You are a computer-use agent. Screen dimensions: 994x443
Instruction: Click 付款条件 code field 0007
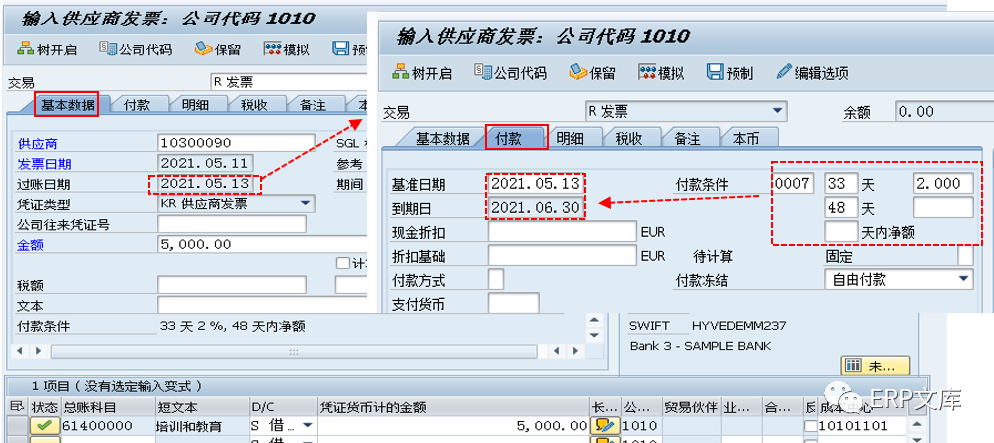(x=792, y=184)
